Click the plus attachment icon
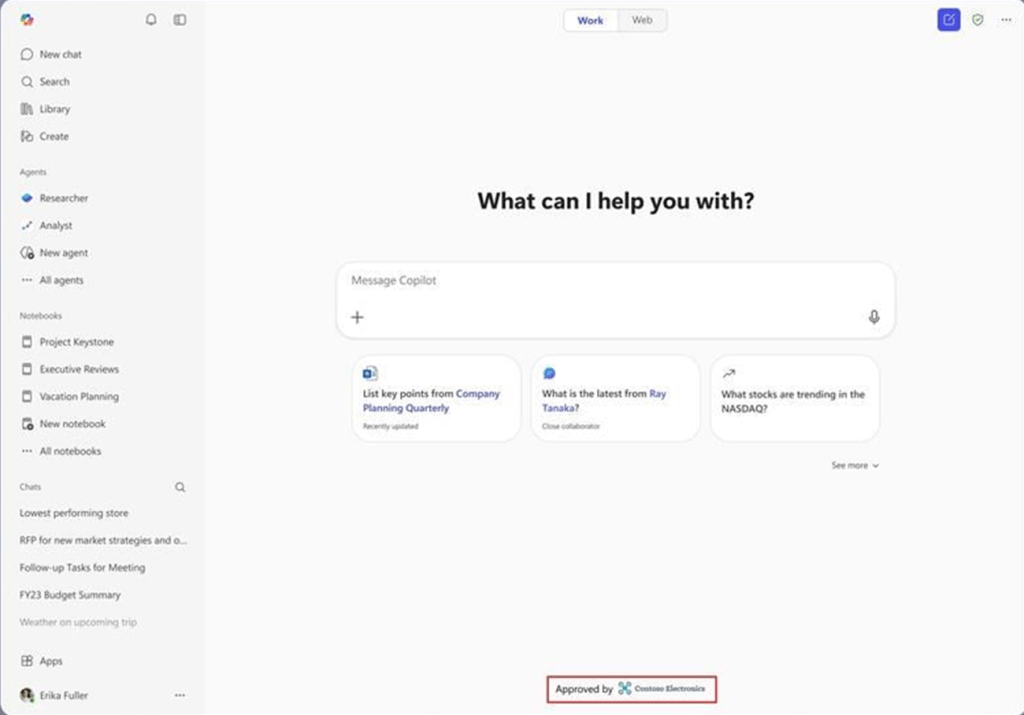The height and width of the screenshot is (715, 1024). pos(357,317)
